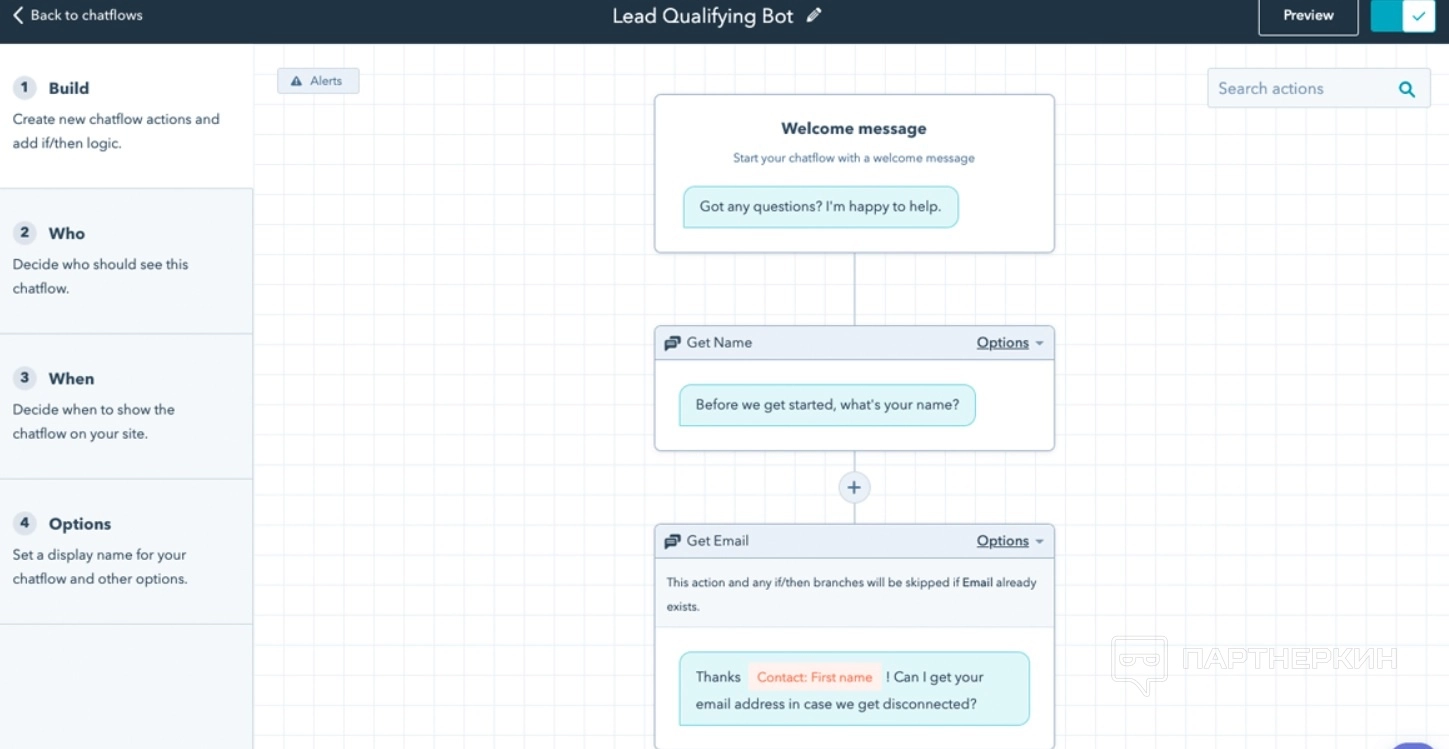Select the Welcome message card

coord(854,129)
